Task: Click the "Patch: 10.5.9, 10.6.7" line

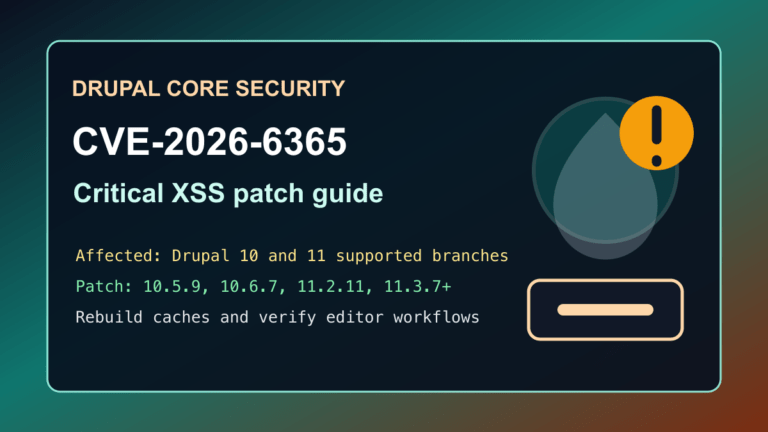Action: coord(263,287)
